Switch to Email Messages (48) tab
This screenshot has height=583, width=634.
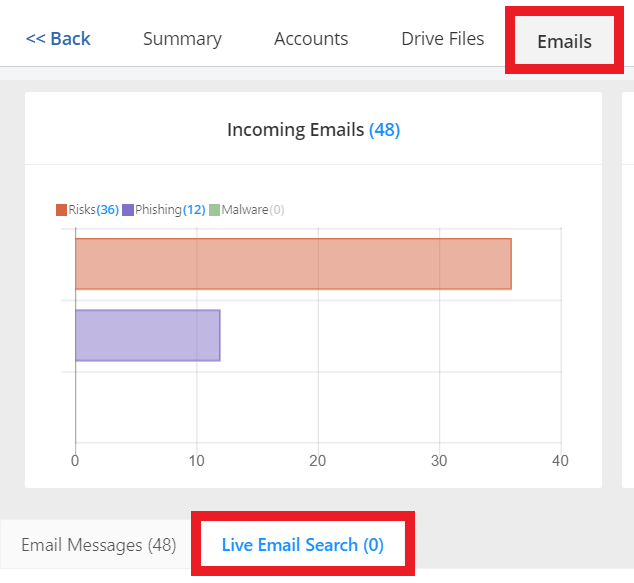[98, 545]
